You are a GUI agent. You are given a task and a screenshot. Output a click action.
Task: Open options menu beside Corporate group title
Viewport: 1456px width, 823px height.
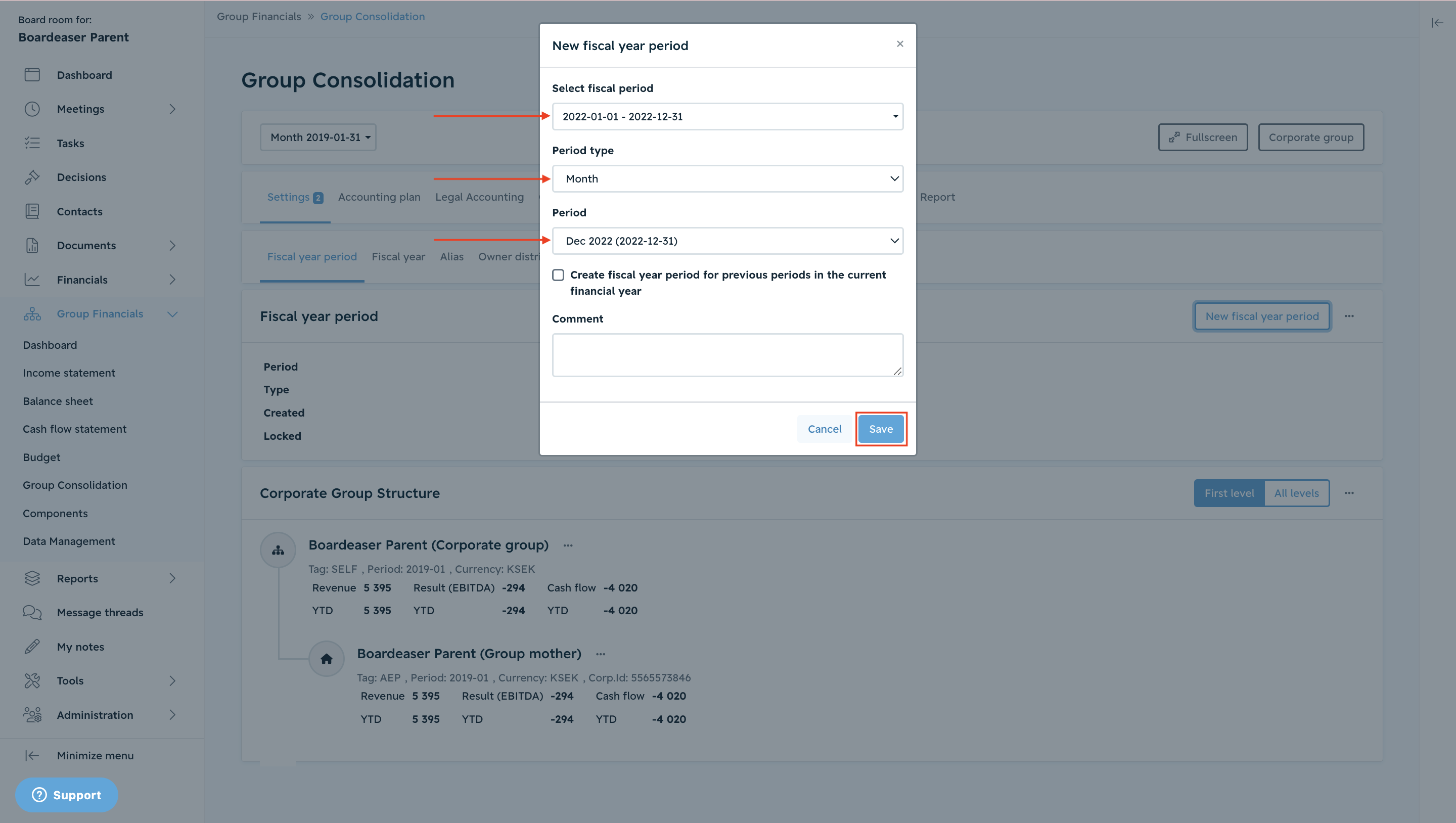(x=568, y=545)
